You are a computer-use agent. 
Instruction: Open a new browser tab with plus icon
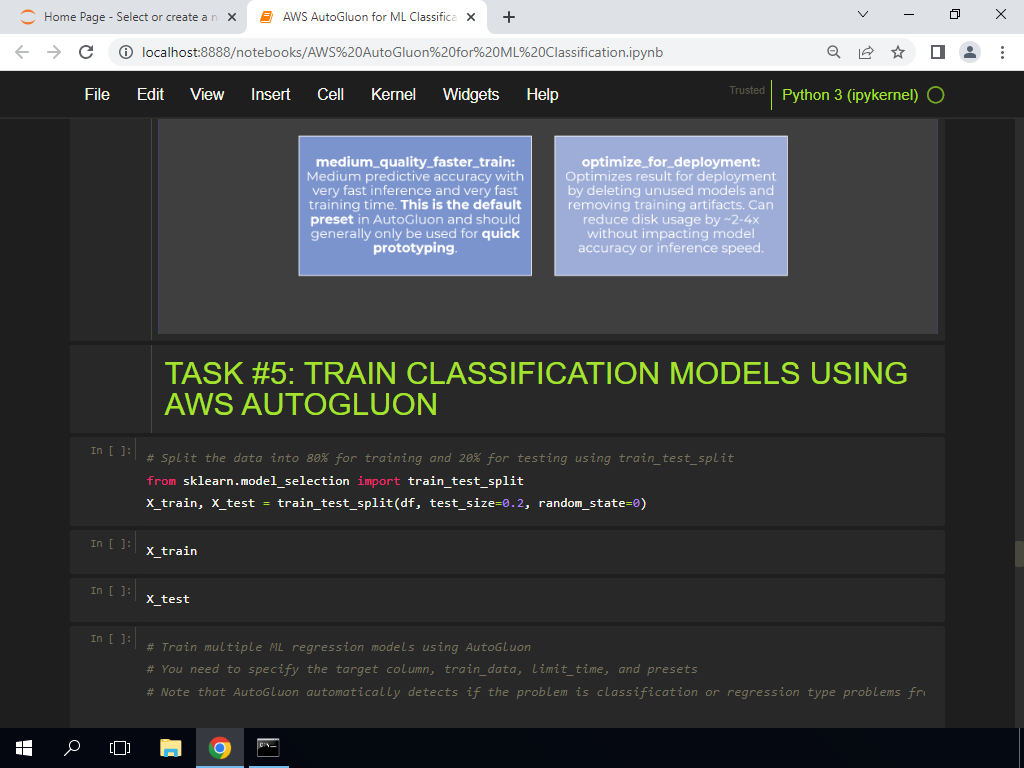(x=509, y=18)
